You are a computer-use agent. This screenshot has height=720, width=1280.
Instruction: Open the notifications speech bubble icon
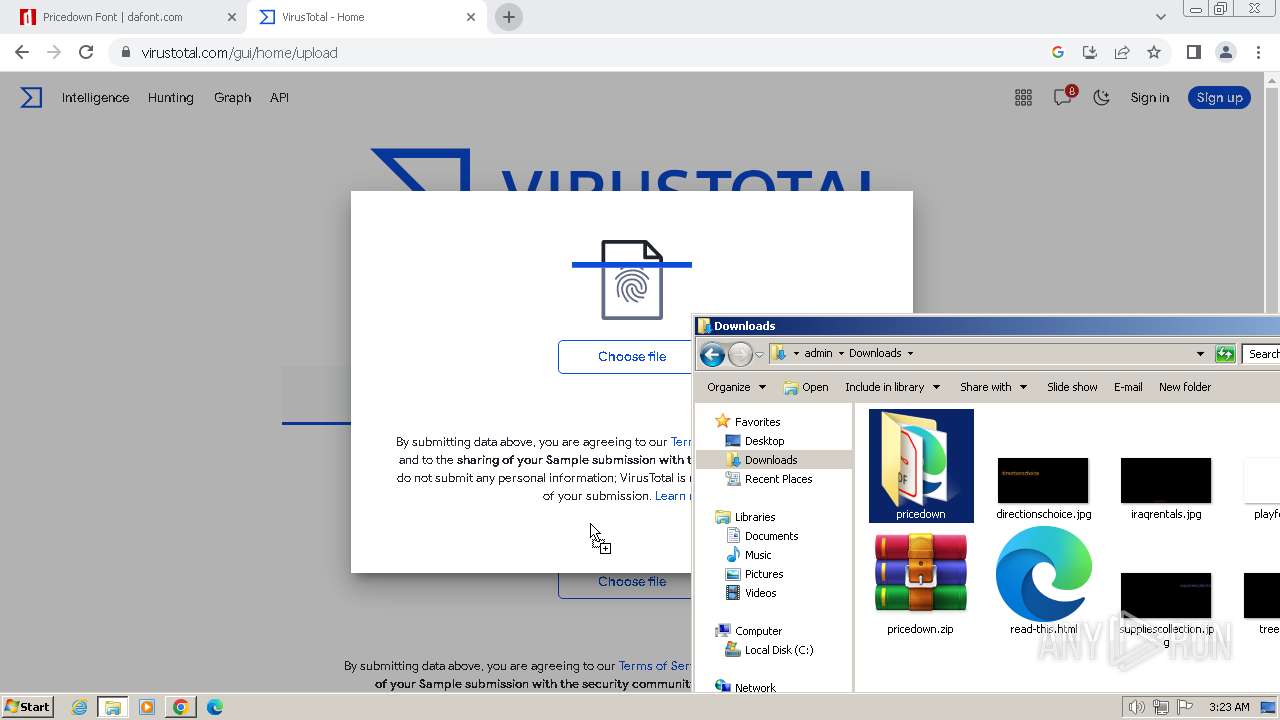coord(1063,97)
